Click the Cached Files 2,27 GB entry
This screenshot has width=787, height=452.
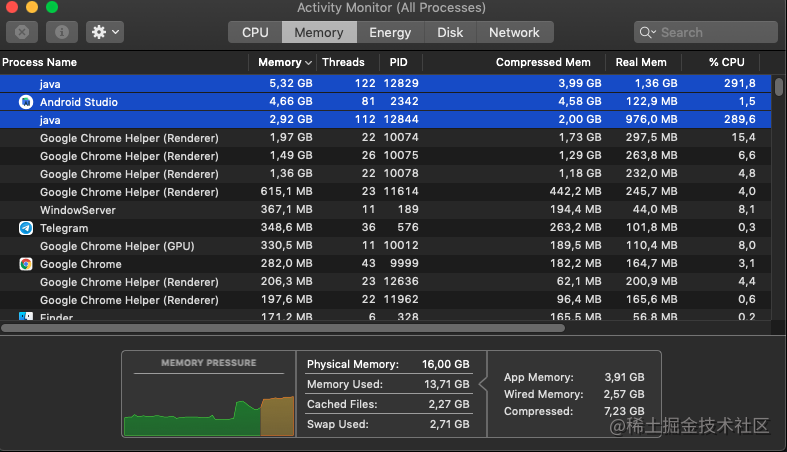click(388, 404)
